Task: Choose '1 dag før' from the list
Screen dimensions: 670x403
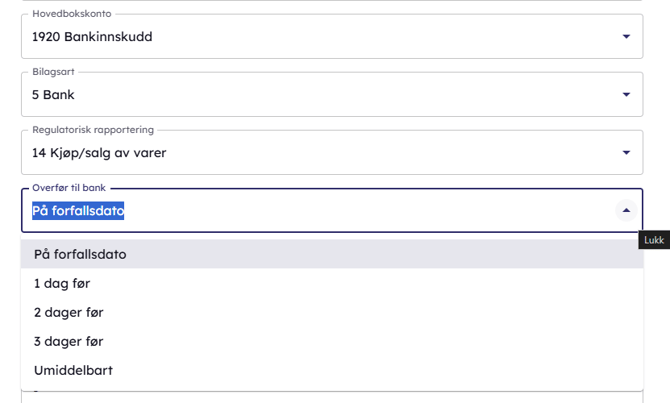Action: (62, 283)
